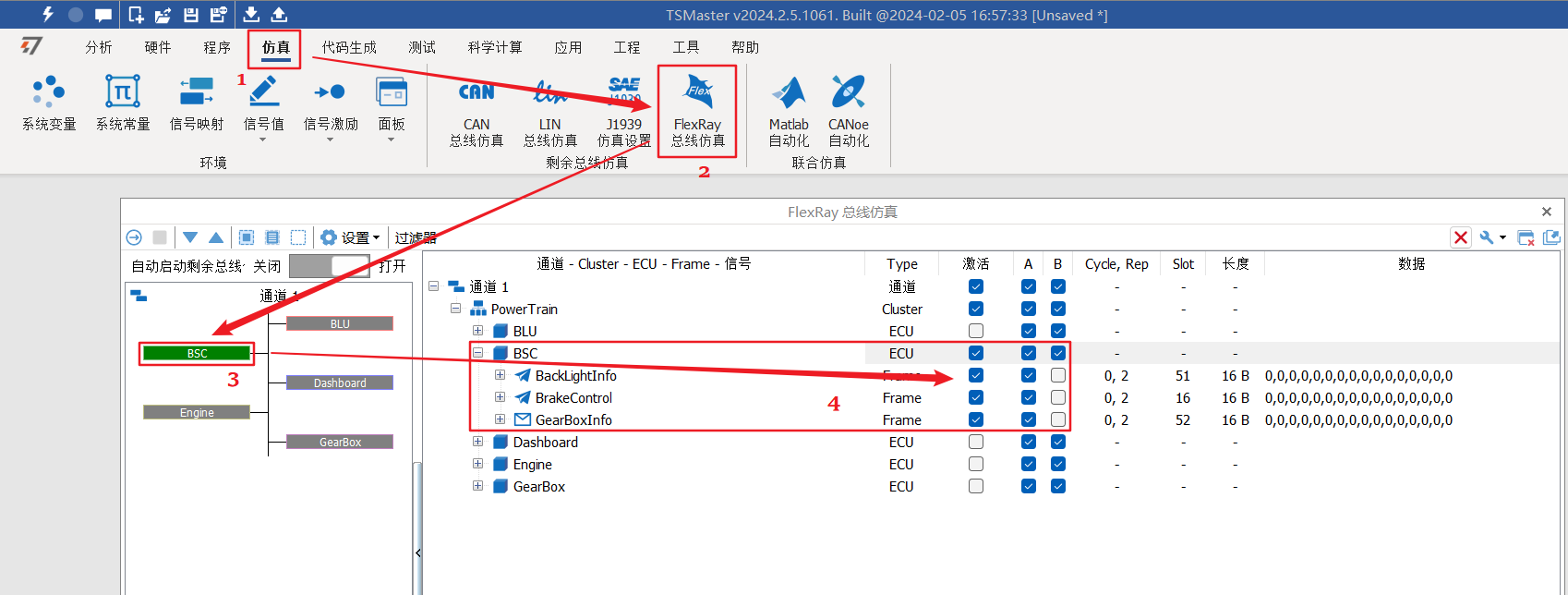Open 设置 dropdown in FlexRay toolbar
Image resolution: width=1568 pixels, height=595 pixels.
click(350, 237)
